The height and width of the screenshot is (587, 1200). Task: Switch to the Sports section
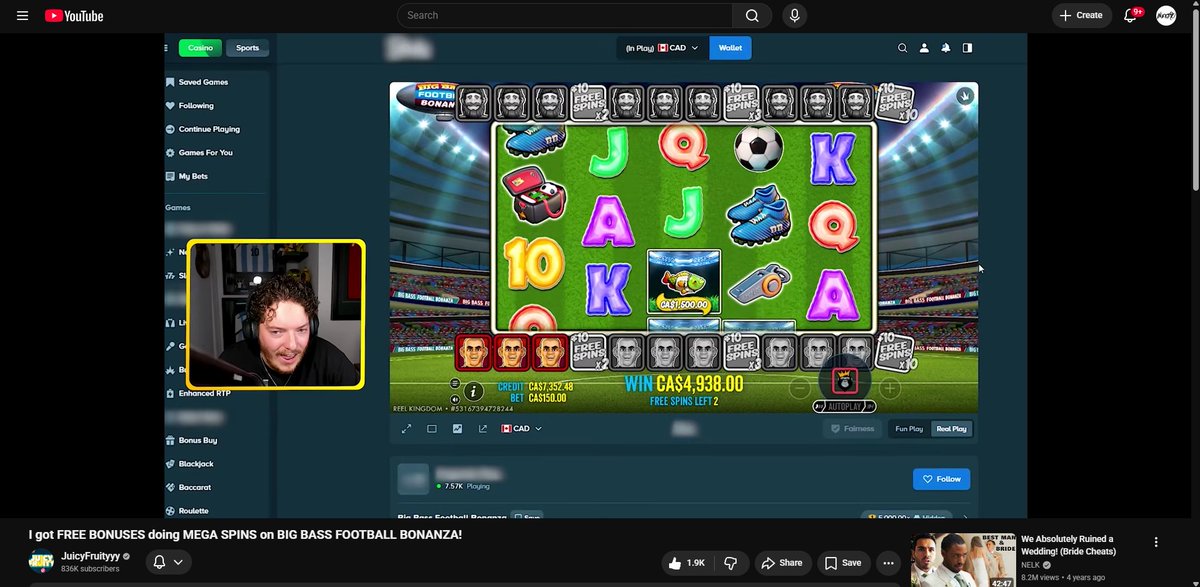pyautogui.click(x=247, y=47)
